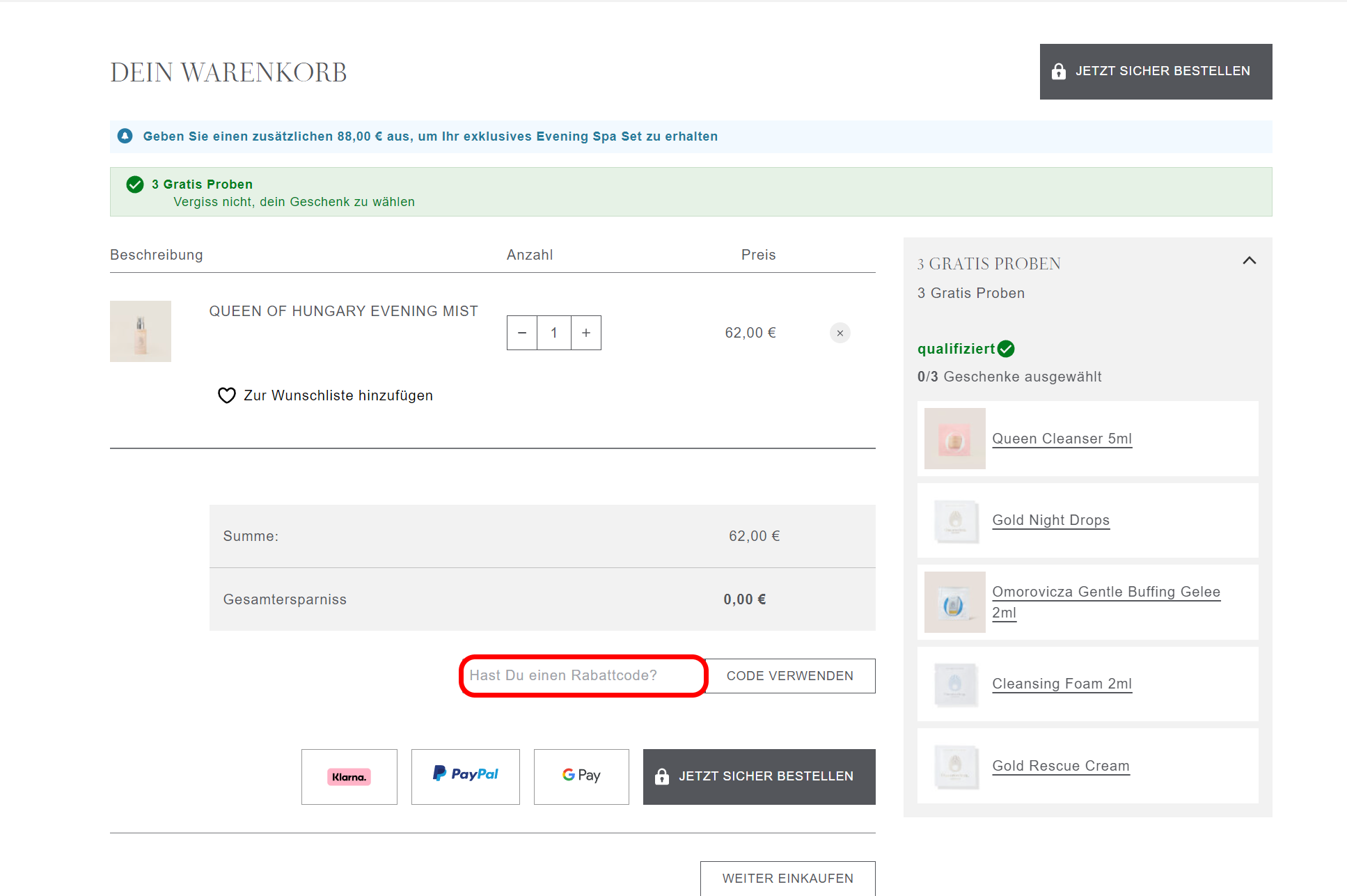The image size is (1347, 896).
Task: Apply code with Code Verwenden button
Action: point(790,676)
